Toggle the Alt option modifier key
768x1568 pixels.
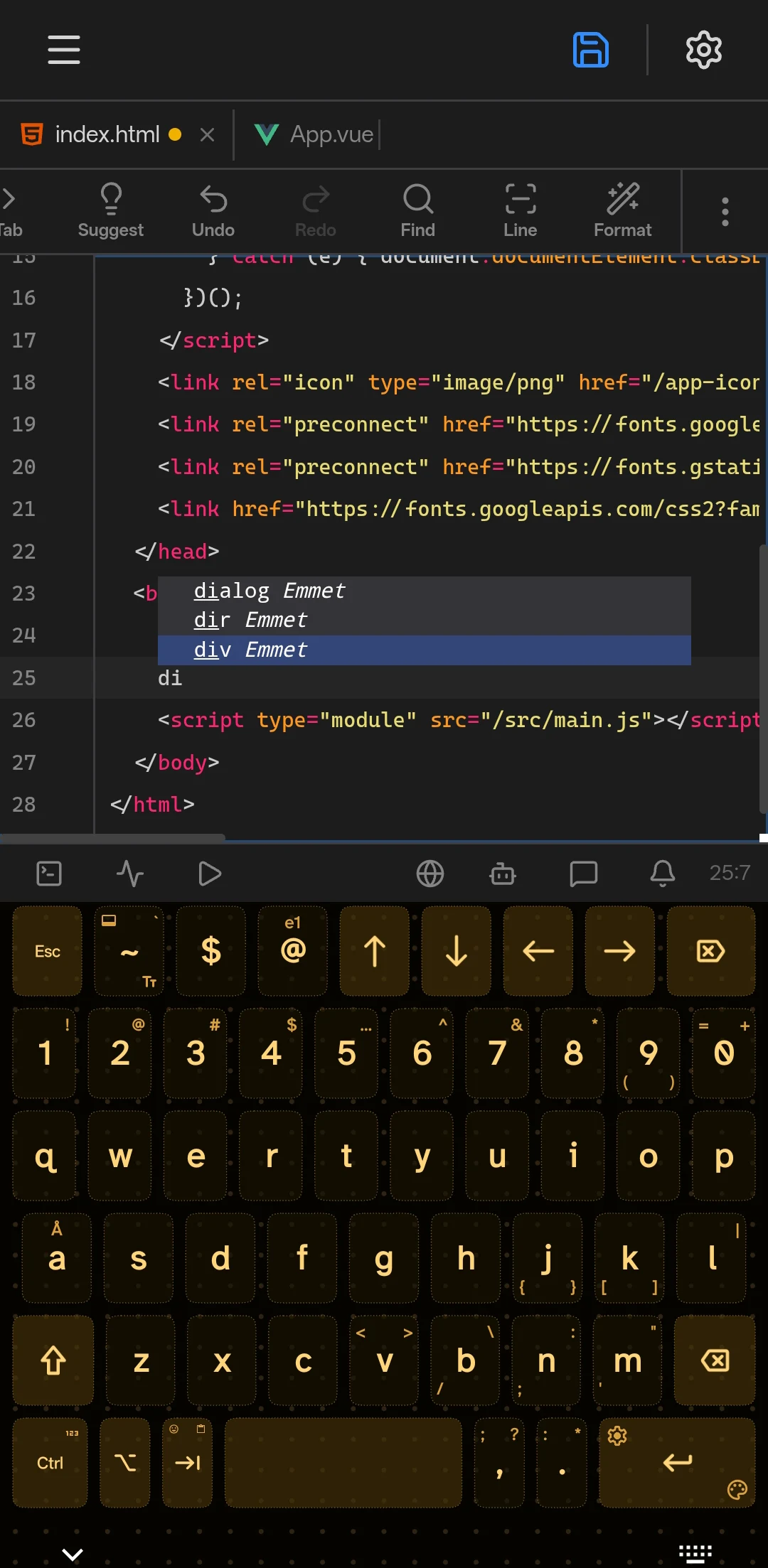pos(125,1463)
